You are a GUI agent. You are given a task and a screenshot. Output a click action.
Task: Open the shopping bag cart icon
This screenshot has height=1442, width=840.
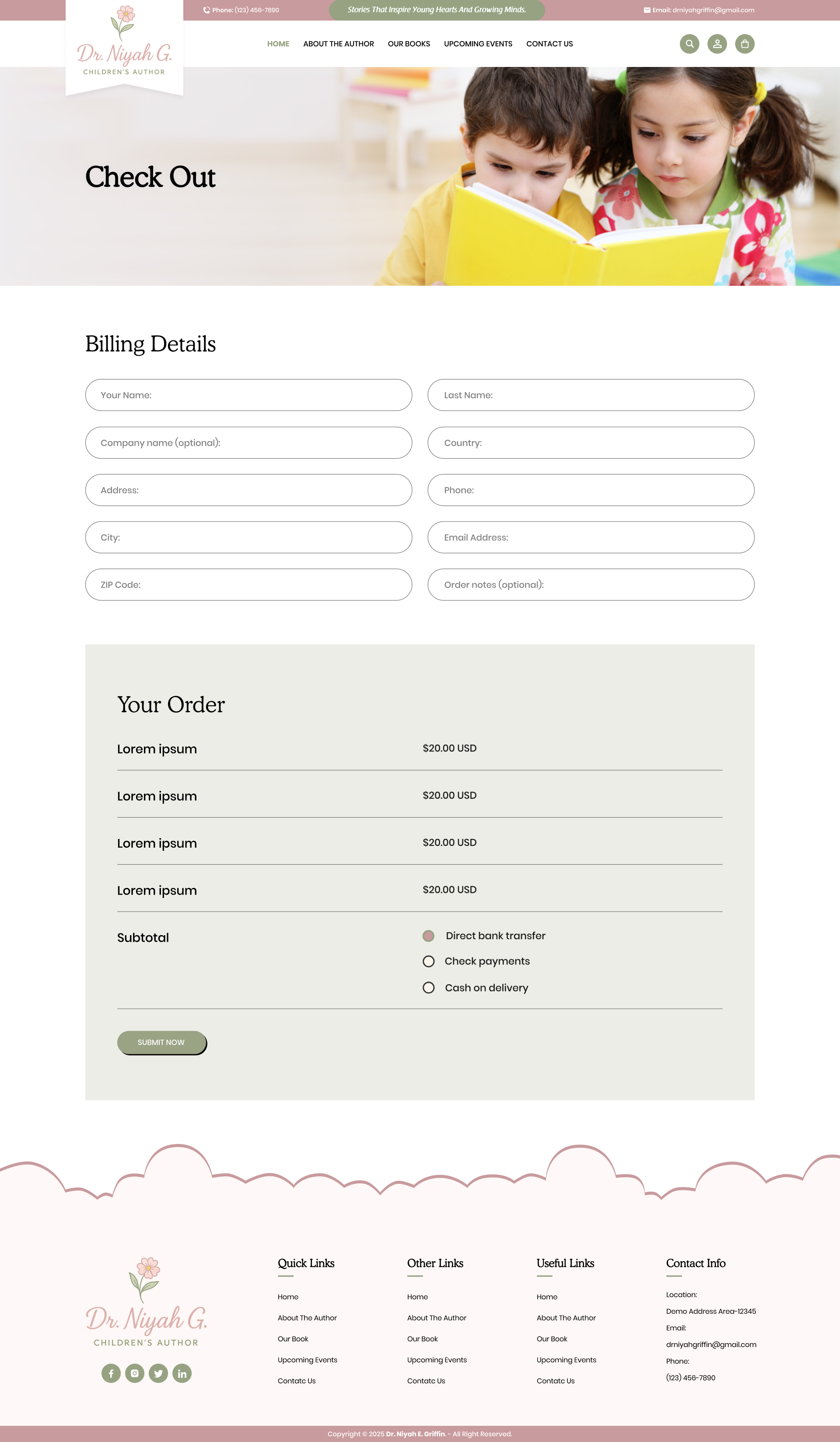pos(745,44)
